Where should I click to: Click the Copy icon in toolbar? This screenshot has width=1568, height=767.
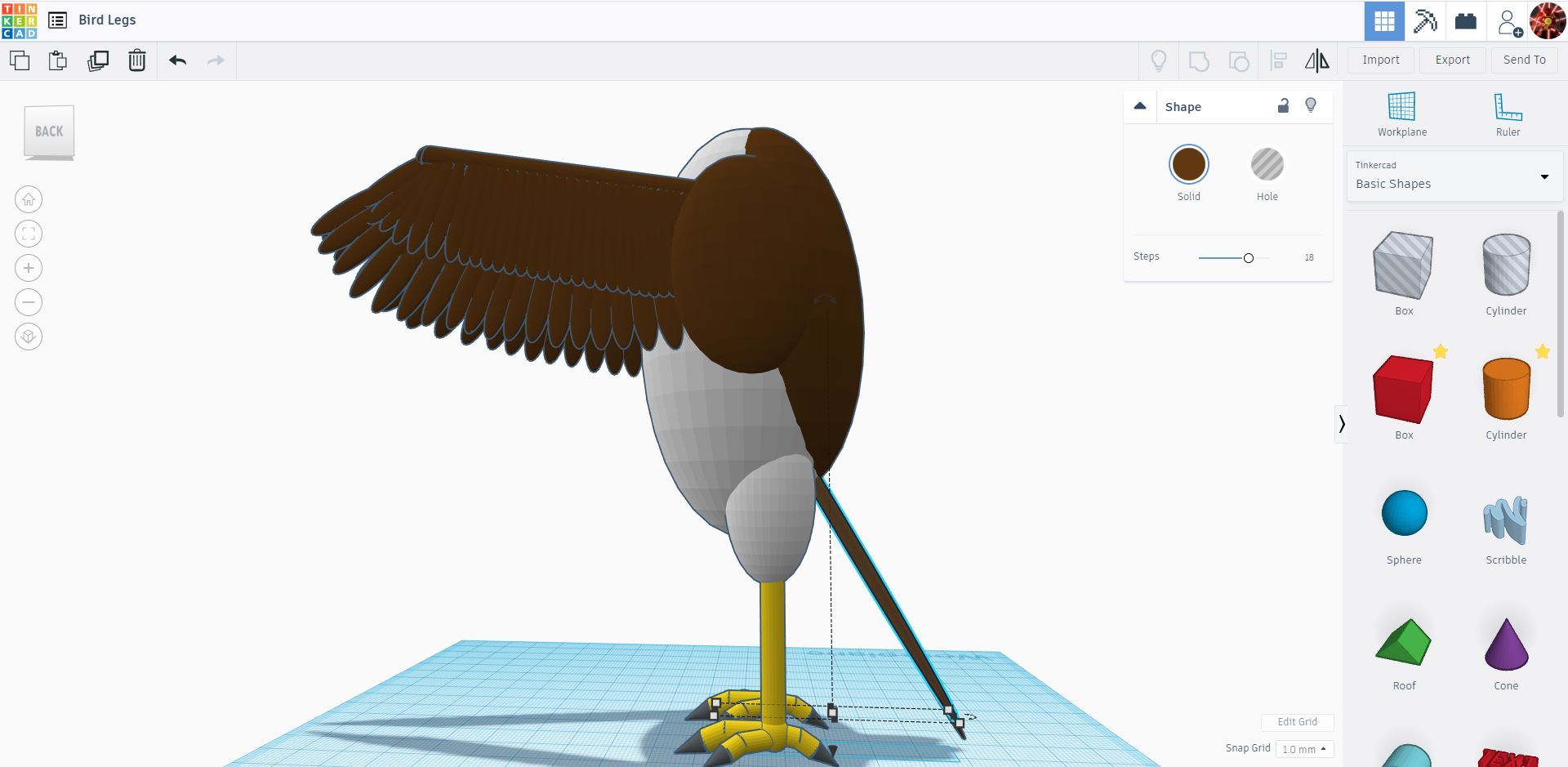click(20, 60)
